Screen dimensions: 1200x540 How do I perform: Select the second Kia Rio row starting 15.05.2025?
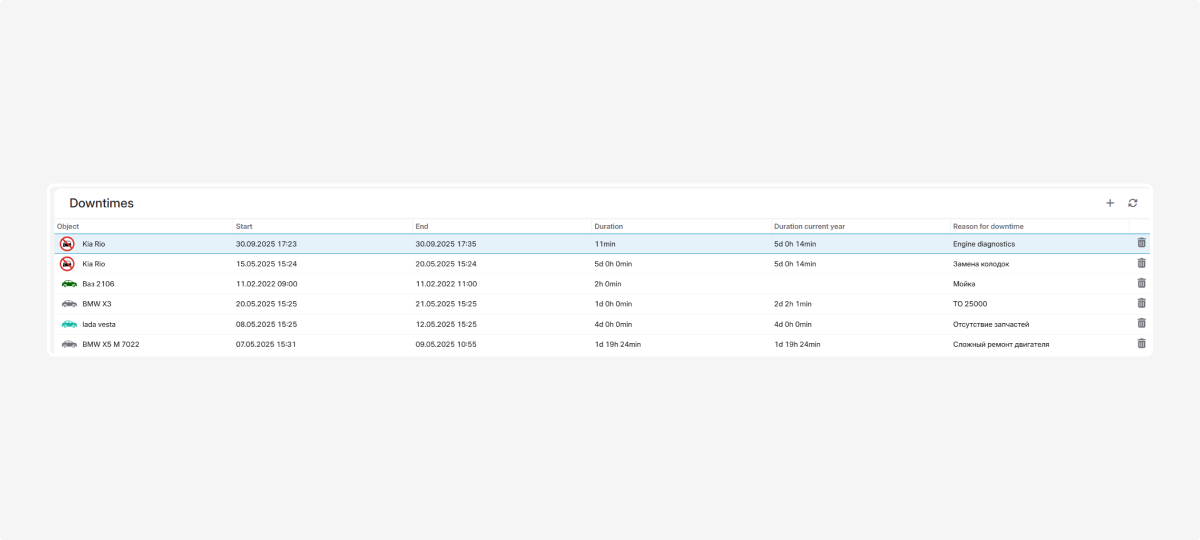tap(266, 264)
